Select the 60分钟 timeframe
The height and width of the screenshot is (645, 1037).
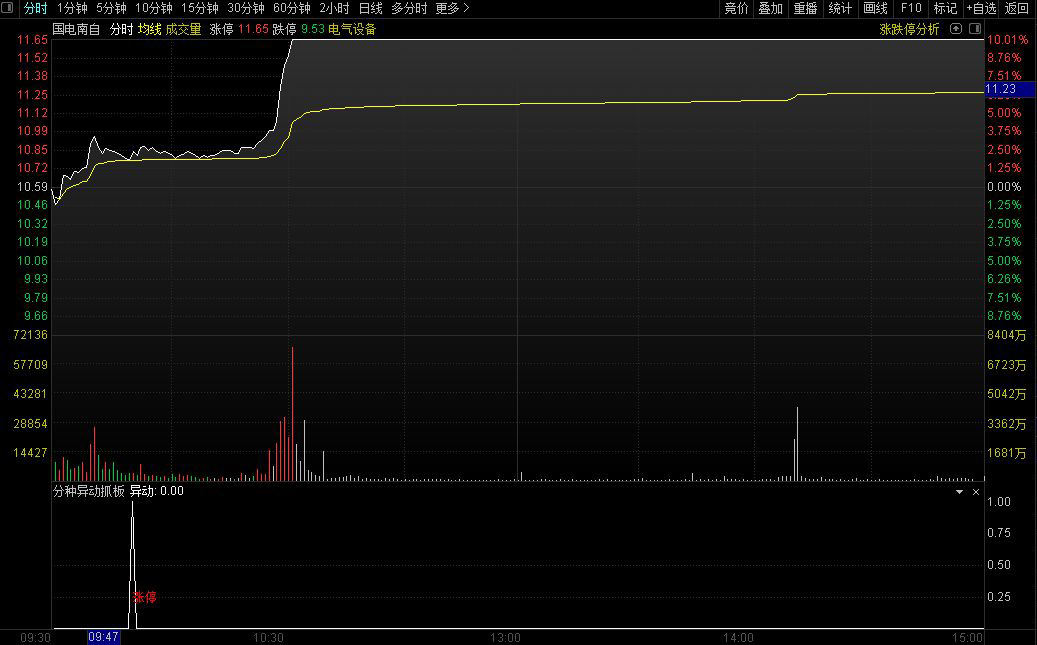click(x=292, y=8)
